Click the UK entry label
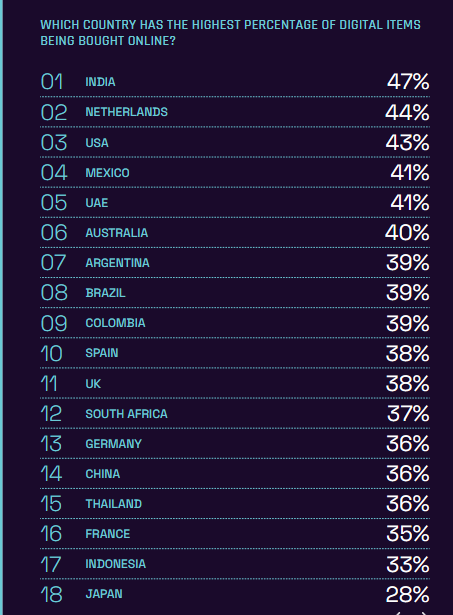Viewport: 453px width, 615px height. [93, 384]
